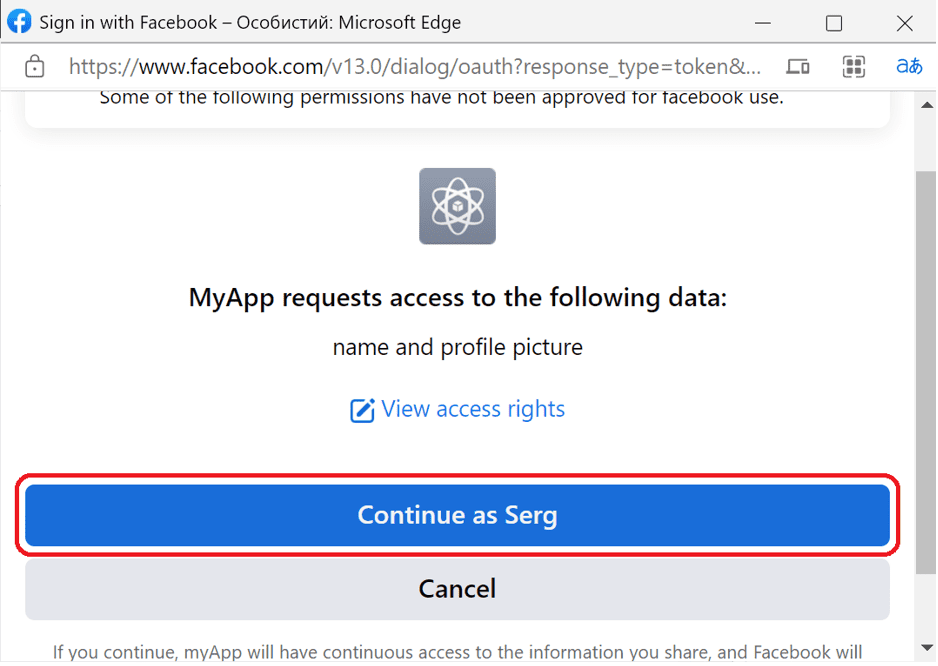Cancel the Facebook sign-in request
The width and height of the screenshot is (938, 666).
[457, 589]
